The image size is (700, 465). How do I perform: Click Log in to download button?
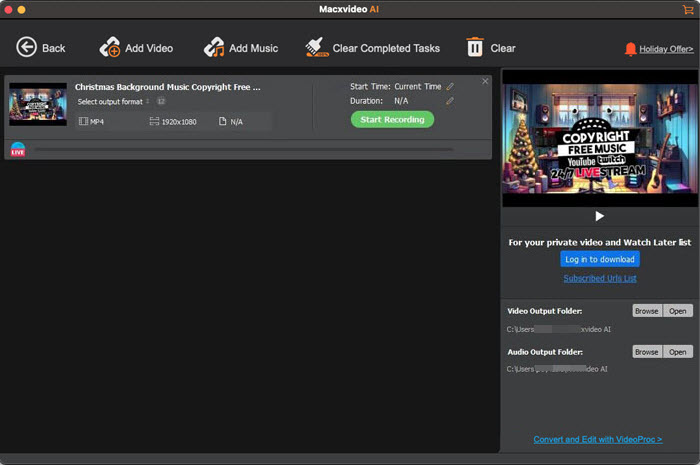tap(600, 259)
